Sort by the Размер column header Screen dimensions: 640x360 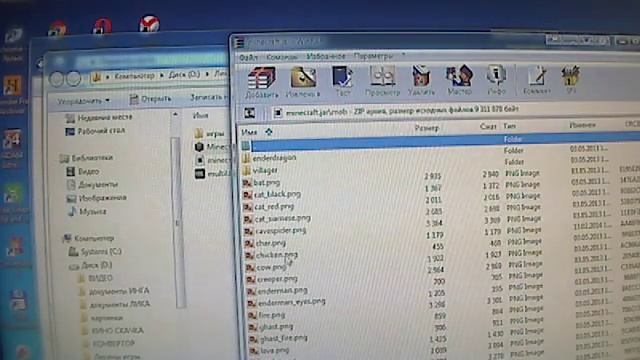point(427,128)
